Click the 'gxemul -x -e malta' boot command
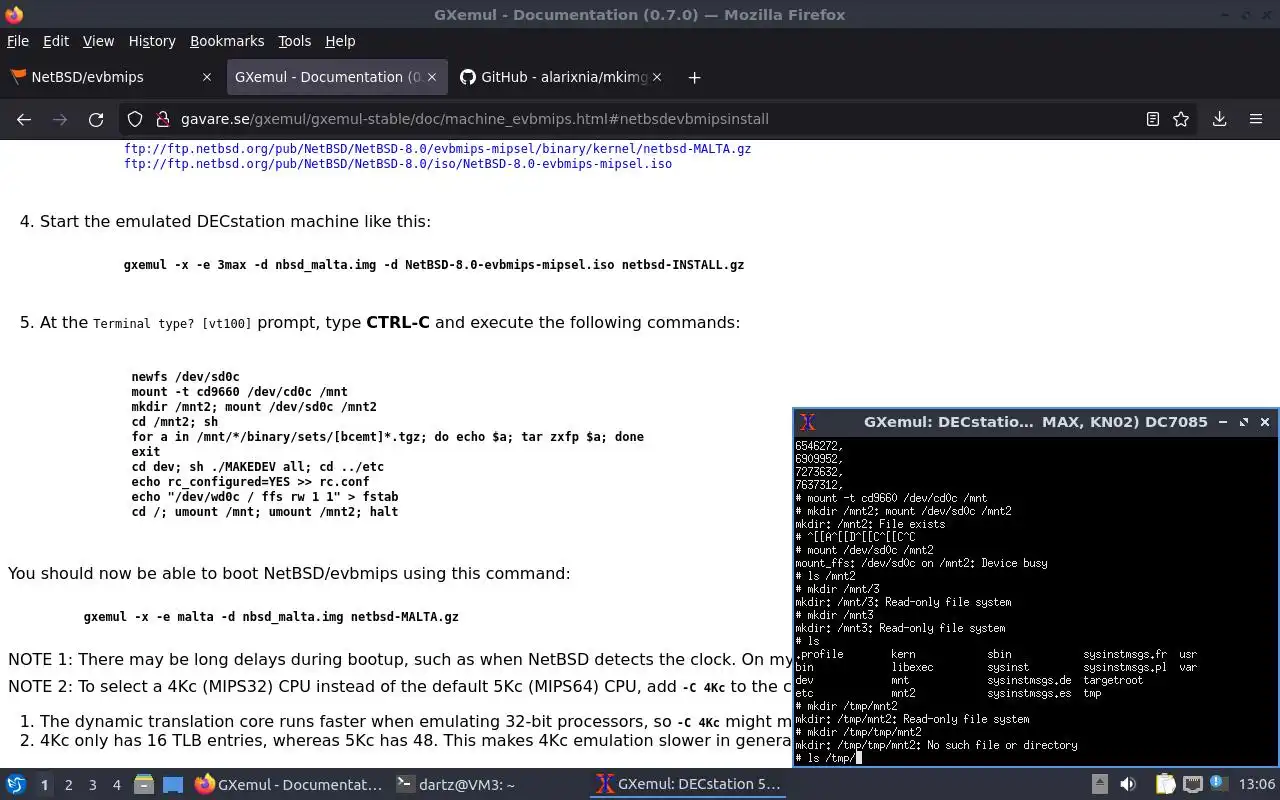 click(271, 617)
